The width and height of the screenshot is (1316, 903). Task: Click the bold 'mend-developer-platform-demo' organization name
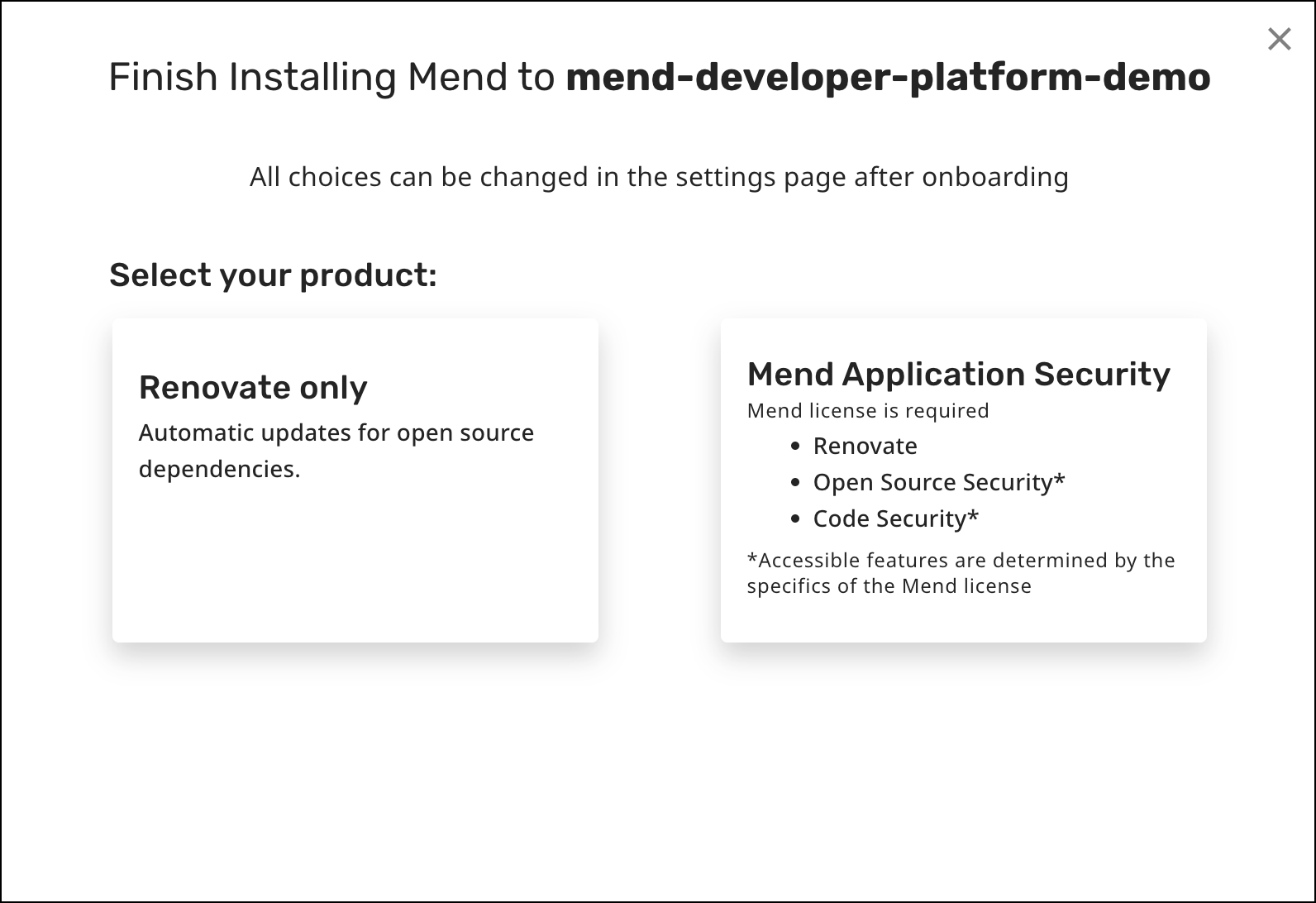point(888,77)
